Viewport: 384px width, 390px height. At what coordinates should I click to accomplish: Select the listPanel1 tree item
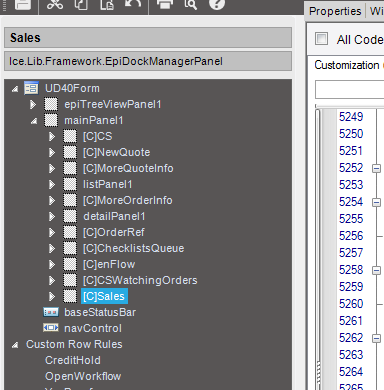tap(108, 184)
